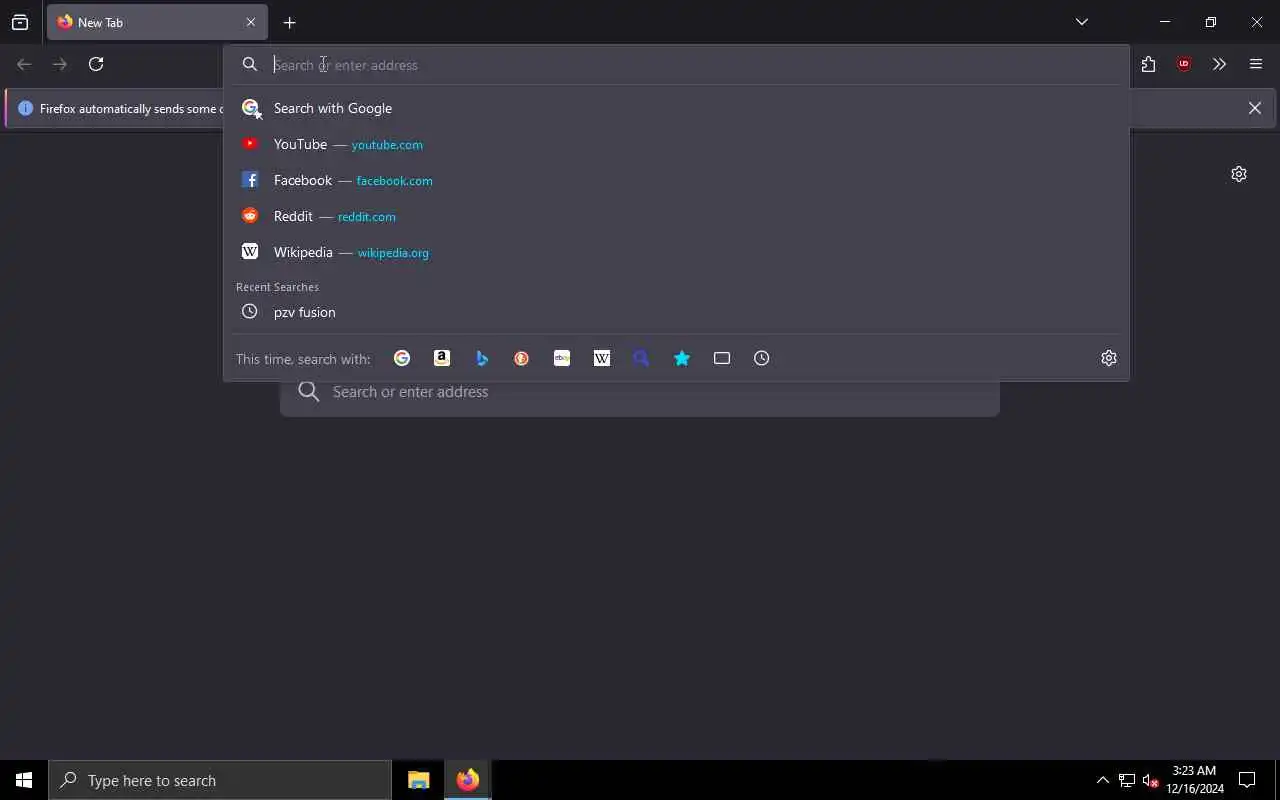The width and height of the screenshot is (1280, 800).
Task: Search this time with Google icon
Action: click(402, 358)
